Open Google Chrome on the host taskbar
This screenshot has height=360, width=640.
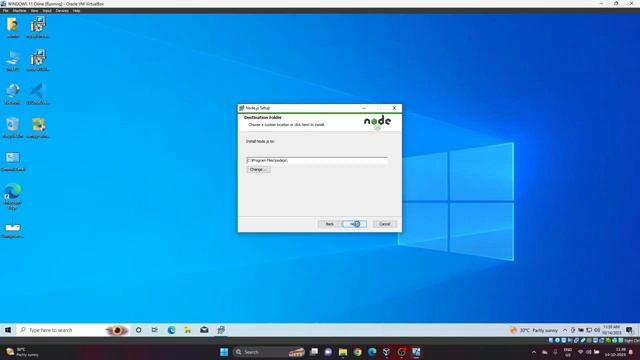tap(358, 352)
